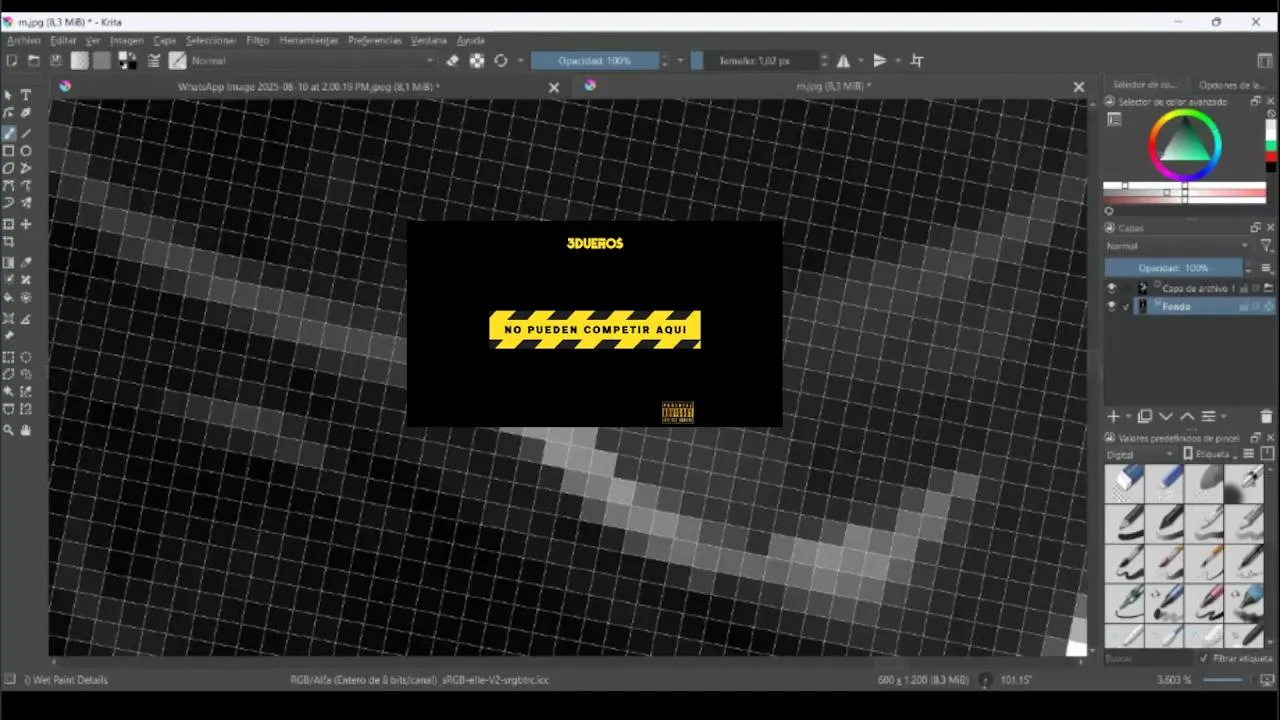Select the Rectangle shape tool

click(x=9, y=151)
